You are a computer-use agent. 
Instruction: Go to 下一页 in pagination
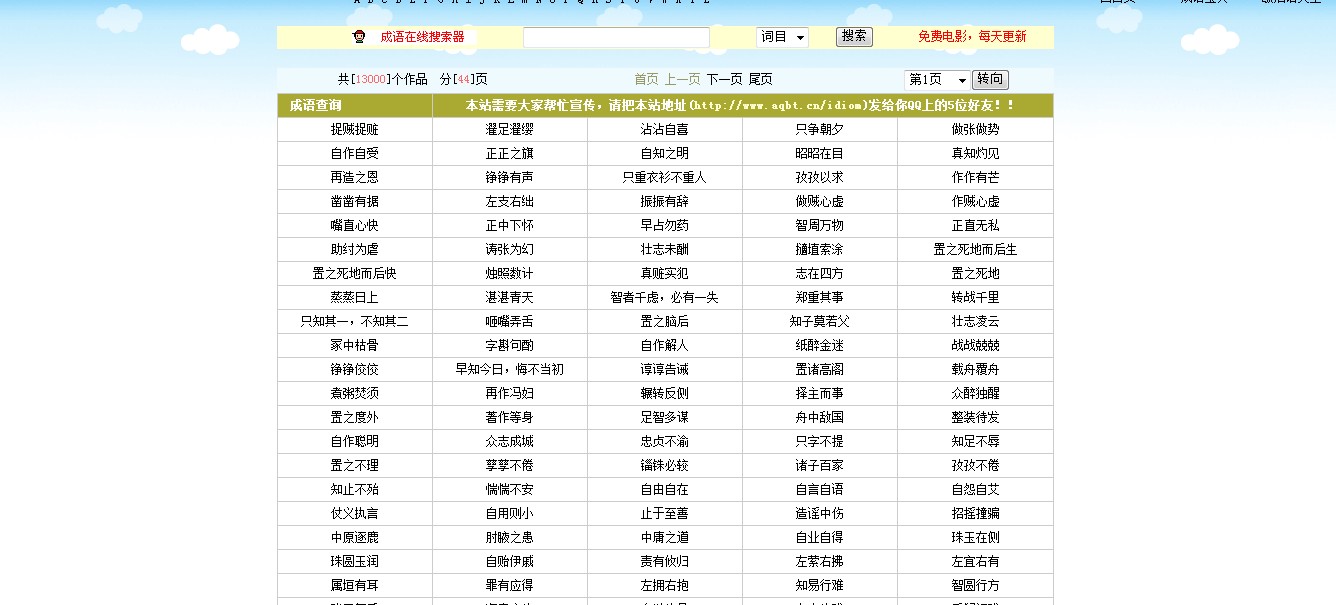(x=725, y=80)
